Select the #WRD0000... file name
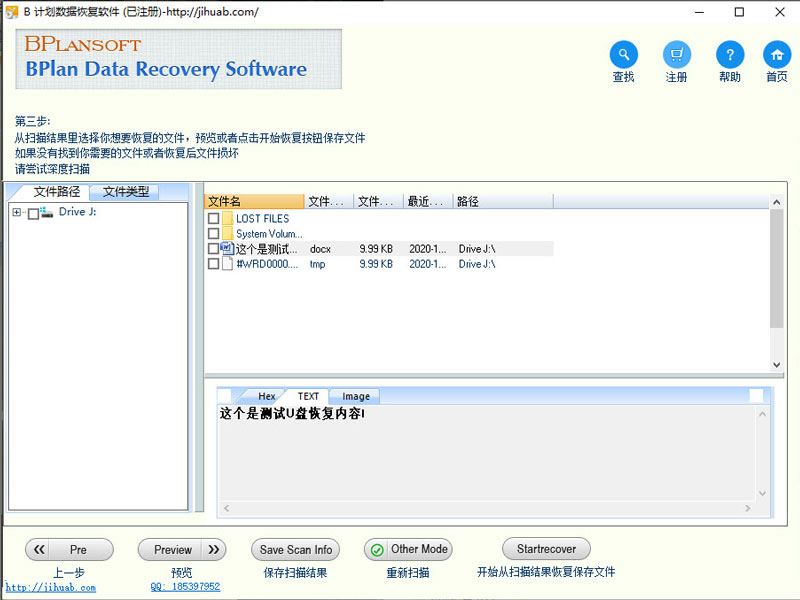The image size is (800, 600). (x=267, y=264)
